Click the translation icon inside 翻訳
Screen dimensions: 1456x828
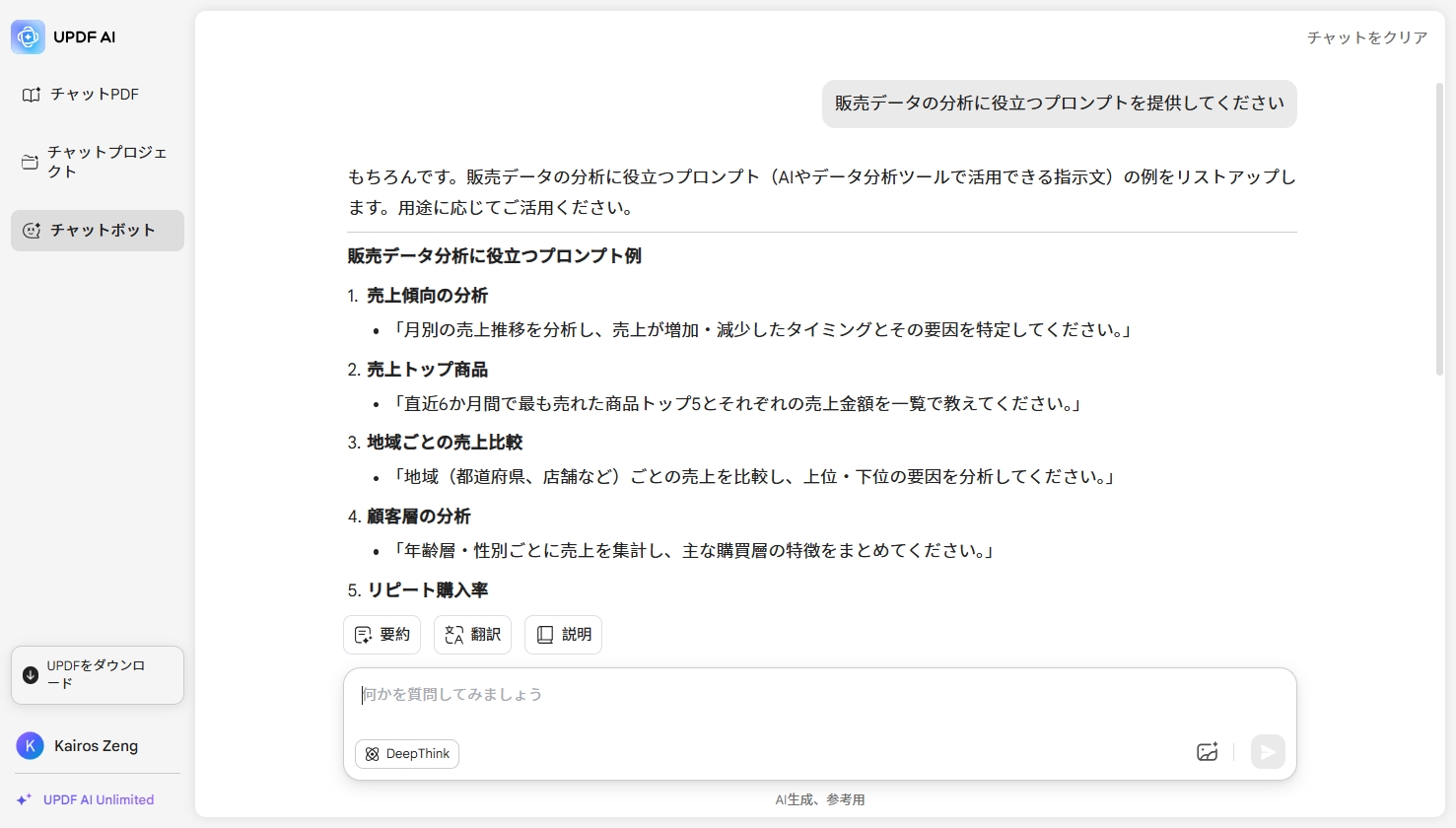point(453,635)
